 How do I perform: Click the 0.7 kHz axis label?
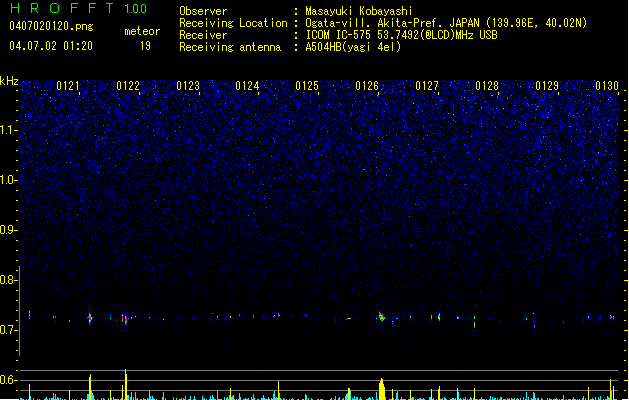click(x=8, y=330)
